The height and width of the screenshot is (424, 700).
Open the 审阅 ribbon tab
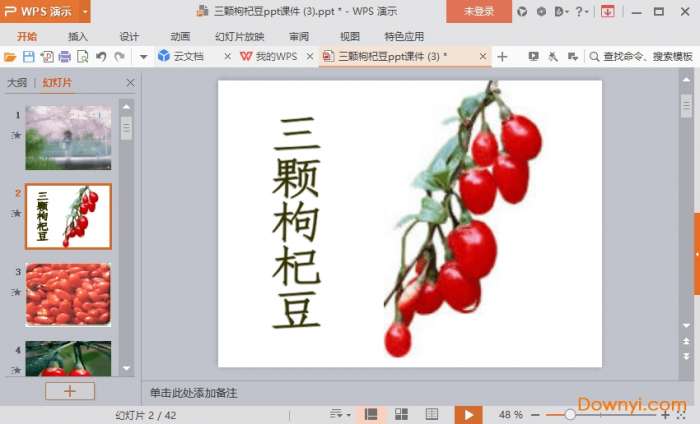coord(299,37)
